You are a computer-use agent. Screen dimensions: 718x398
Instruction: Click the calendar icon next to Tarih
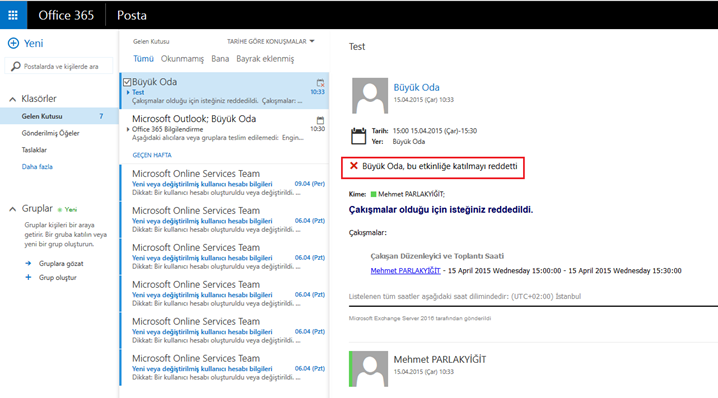[x=359, y=136]
